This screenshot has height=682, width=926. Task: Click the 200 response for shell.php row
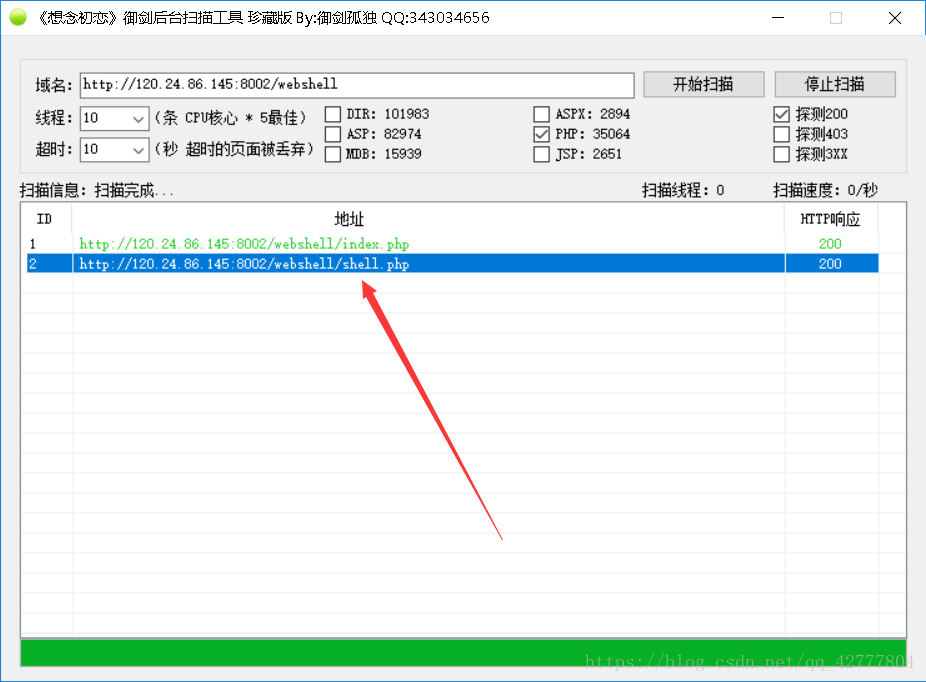830,264
